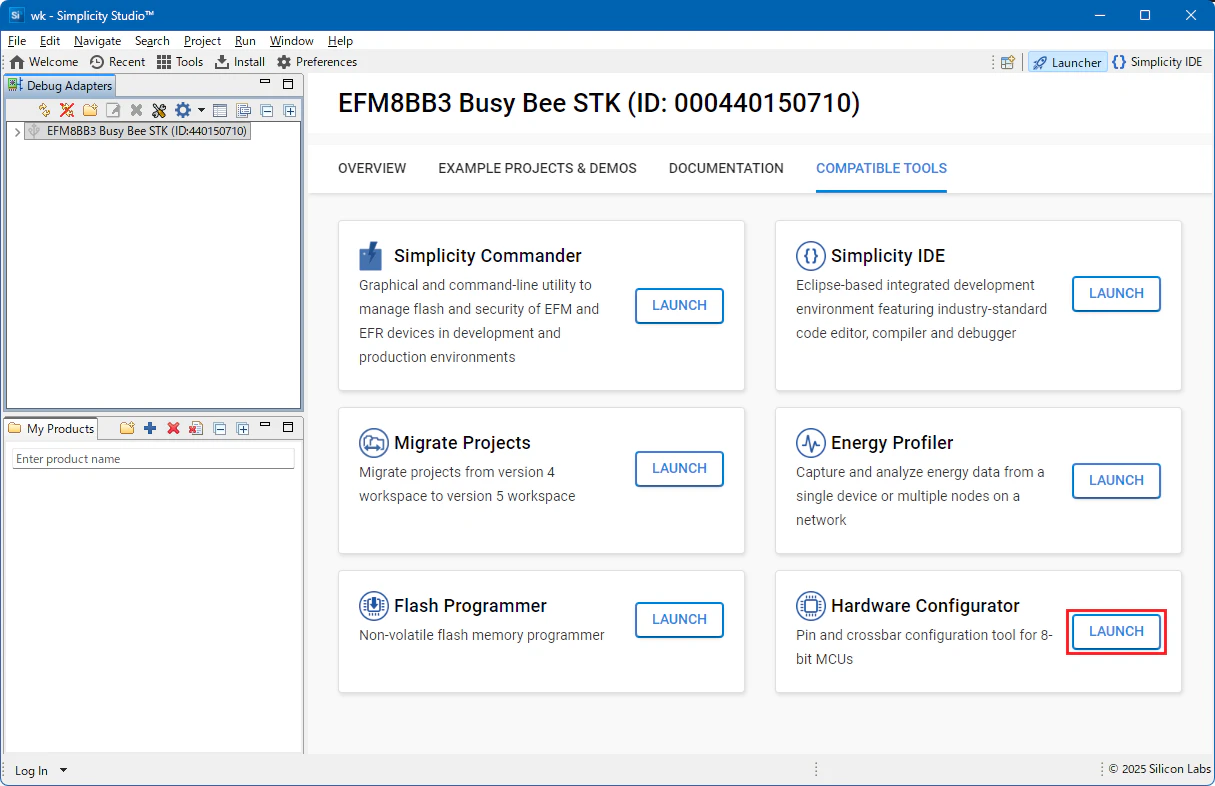Screen dimensions: 1215x786
Task: Click the blue plus add product icon
Action: 150,428
